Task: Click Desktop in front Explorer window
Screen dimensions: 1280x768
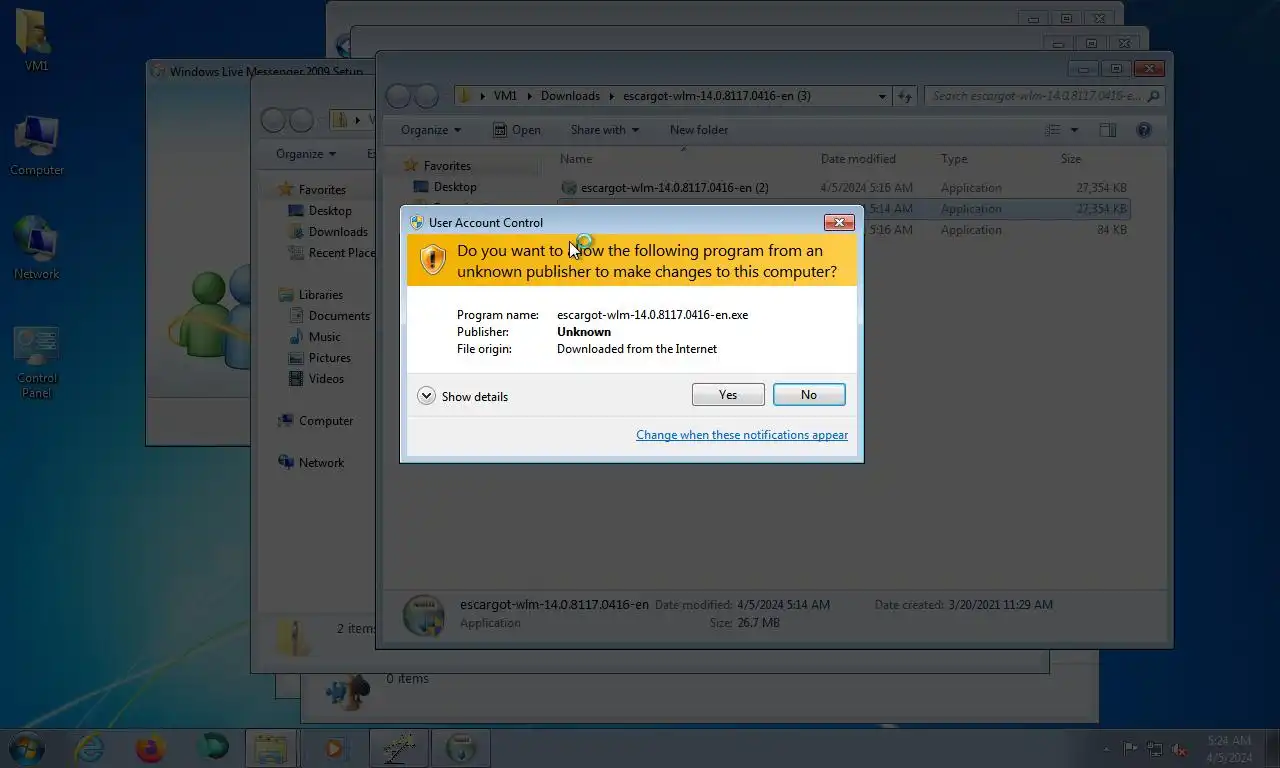Action: [455, 187]
